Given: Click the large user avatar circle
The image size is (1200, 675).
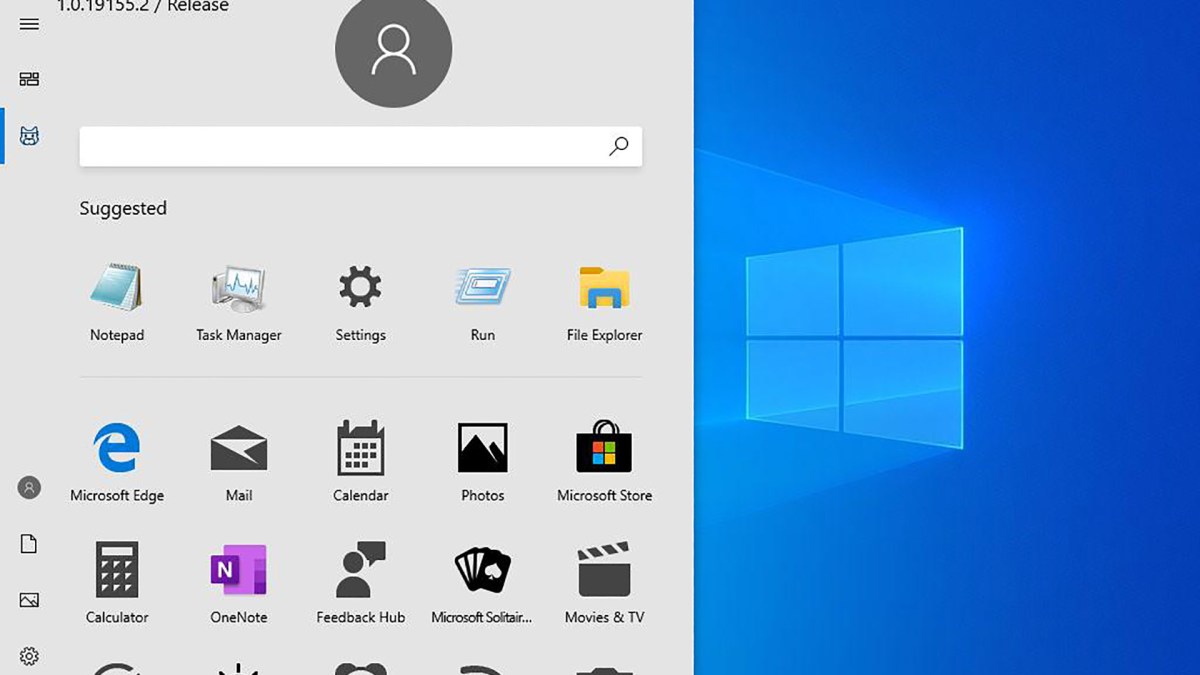Looking at the screenshot, I should coord(393,49).
